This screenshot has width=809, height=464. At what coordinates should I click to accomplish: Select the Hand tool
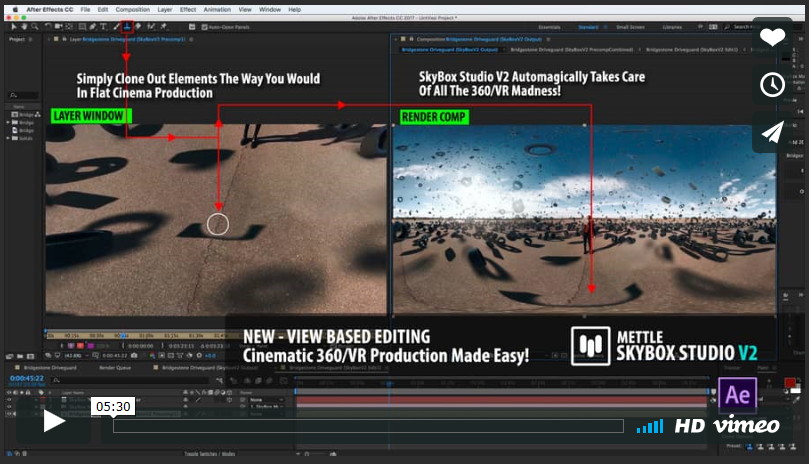click(24, 26)
